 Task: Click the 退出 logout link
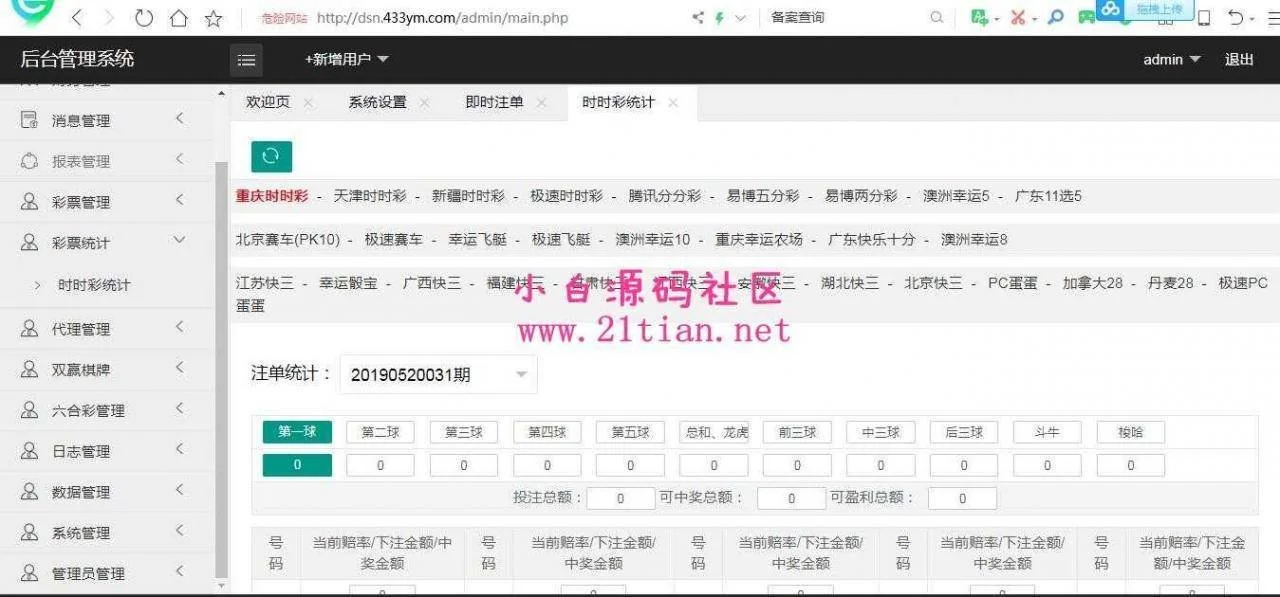(x=1239, y=60)
